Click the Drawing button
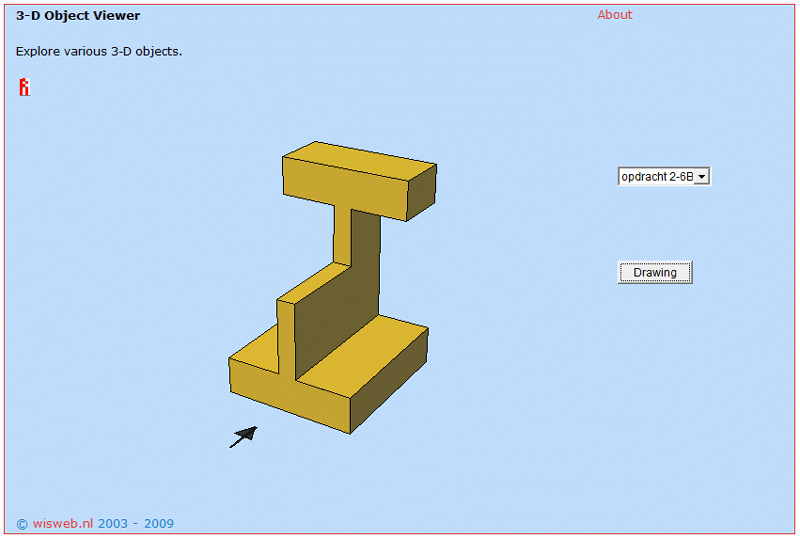Image resolution: width=800 pixels, height=539 pixels. pyautogui.click(x=655, y=273)
